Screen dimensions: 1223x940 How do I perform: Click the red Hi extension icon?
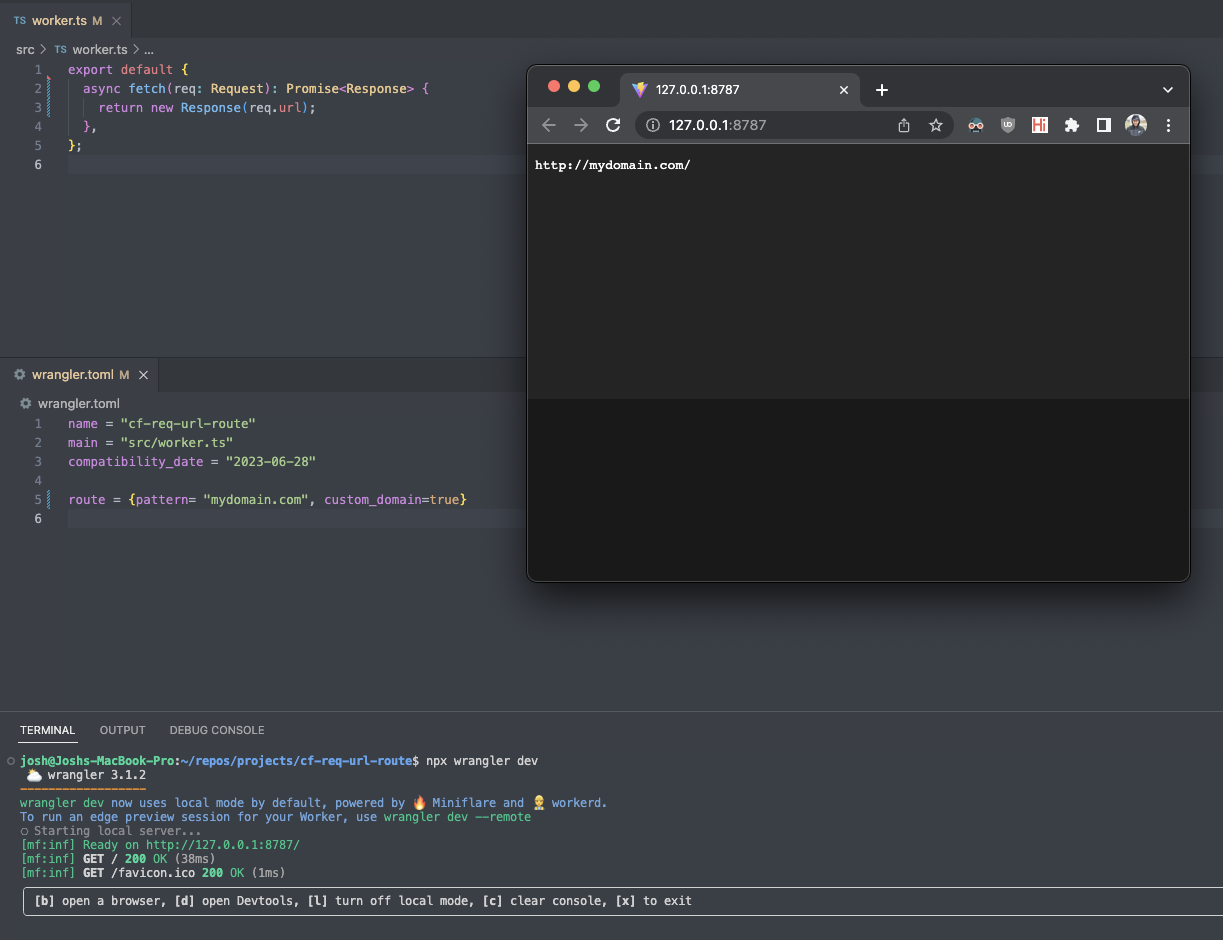[x=1040, y=125]
